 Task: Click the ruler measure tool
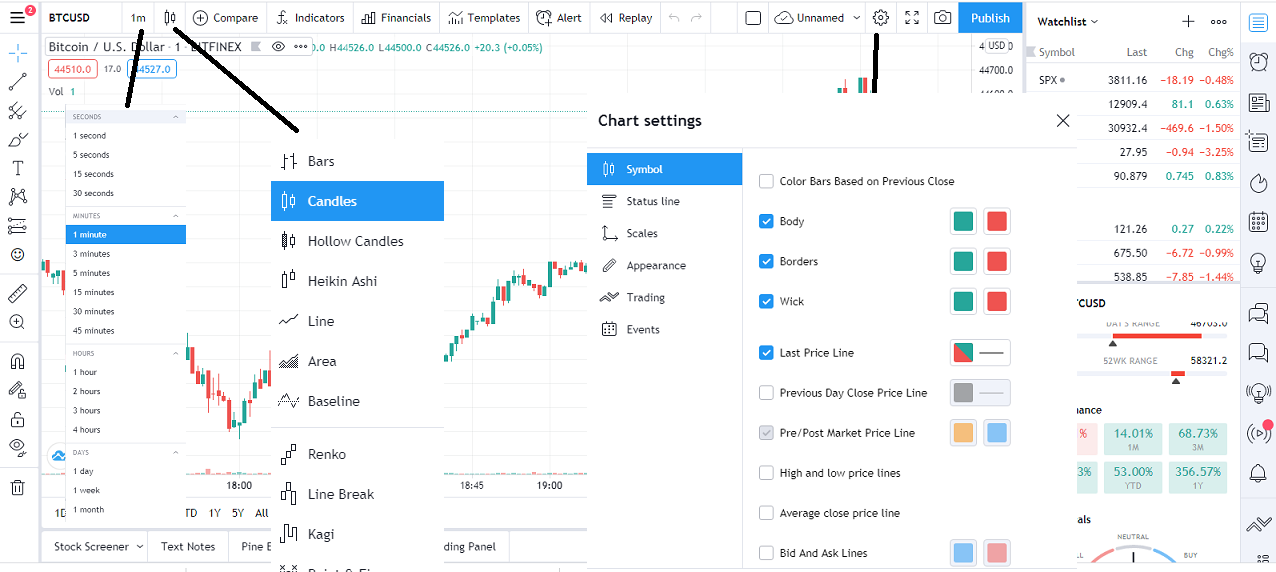pyautogui.click(x=17, y=294)
